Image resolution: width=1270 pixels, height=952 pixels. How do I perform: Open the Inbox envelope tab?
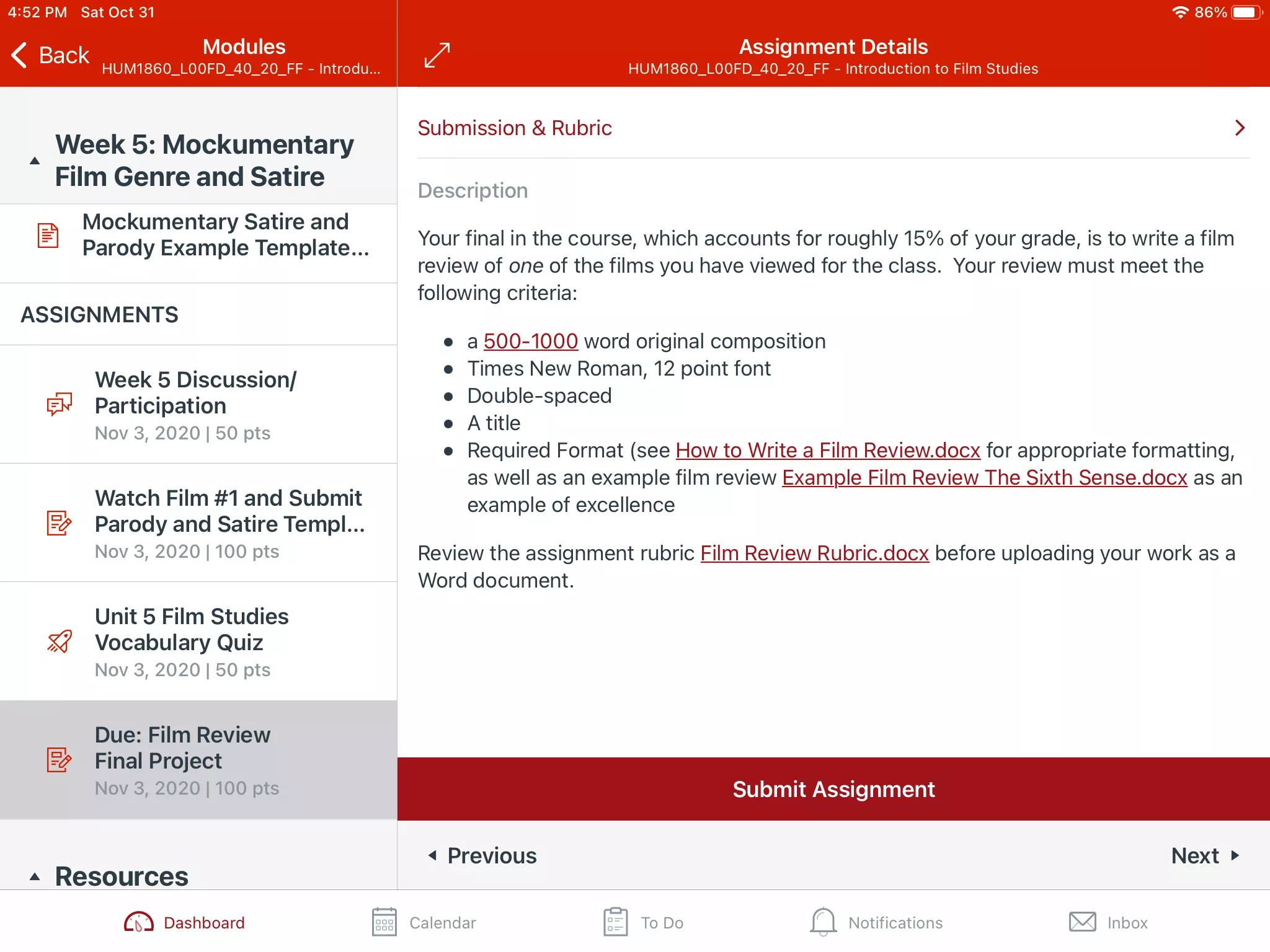1108,922
